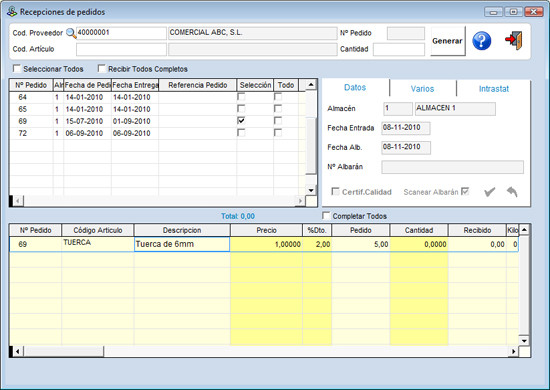Screen dimensions: 550x390
Task: Open the Varios tab
Action: (422, 89)
